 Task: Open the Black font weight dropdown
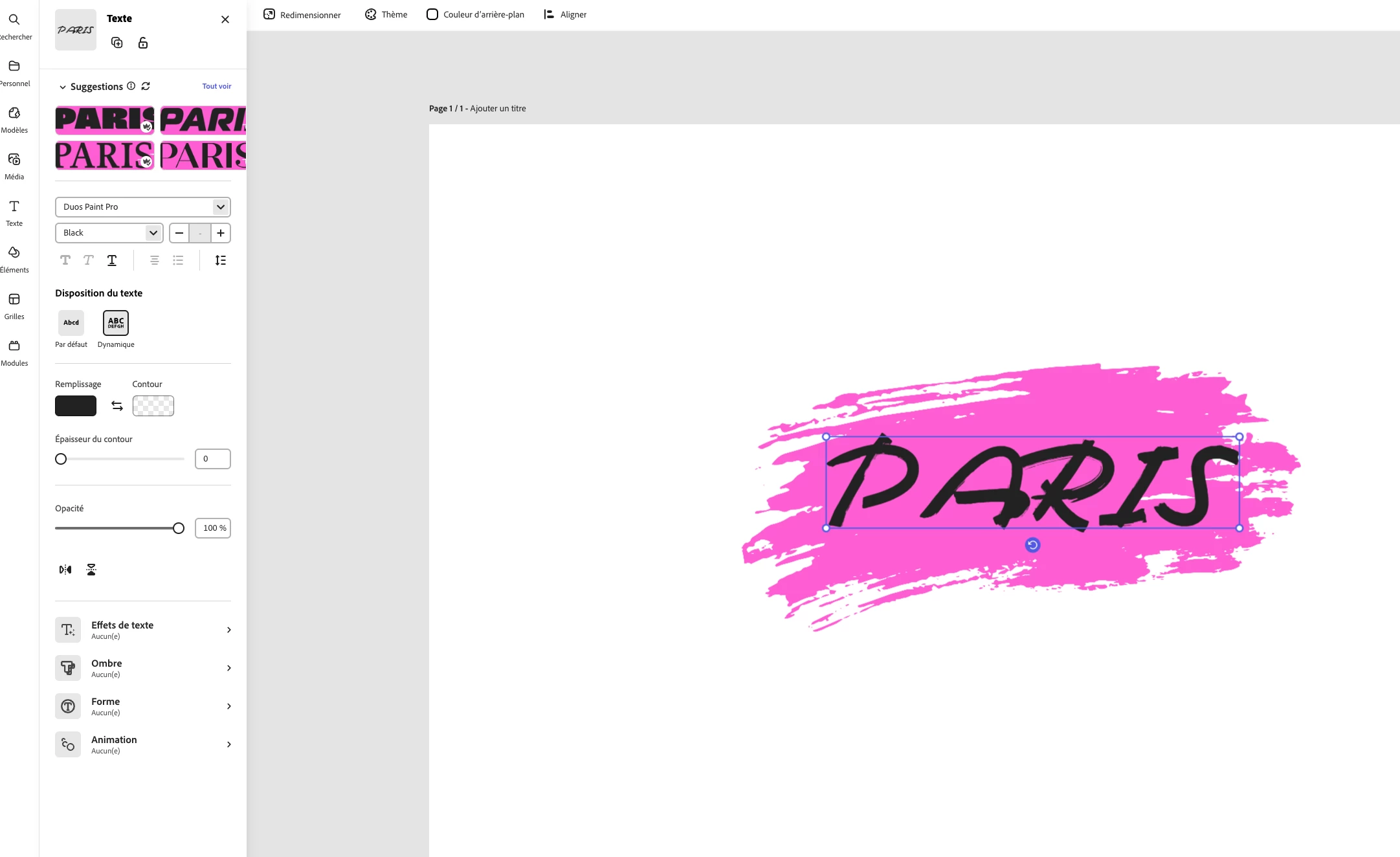[x=109, y=233]
